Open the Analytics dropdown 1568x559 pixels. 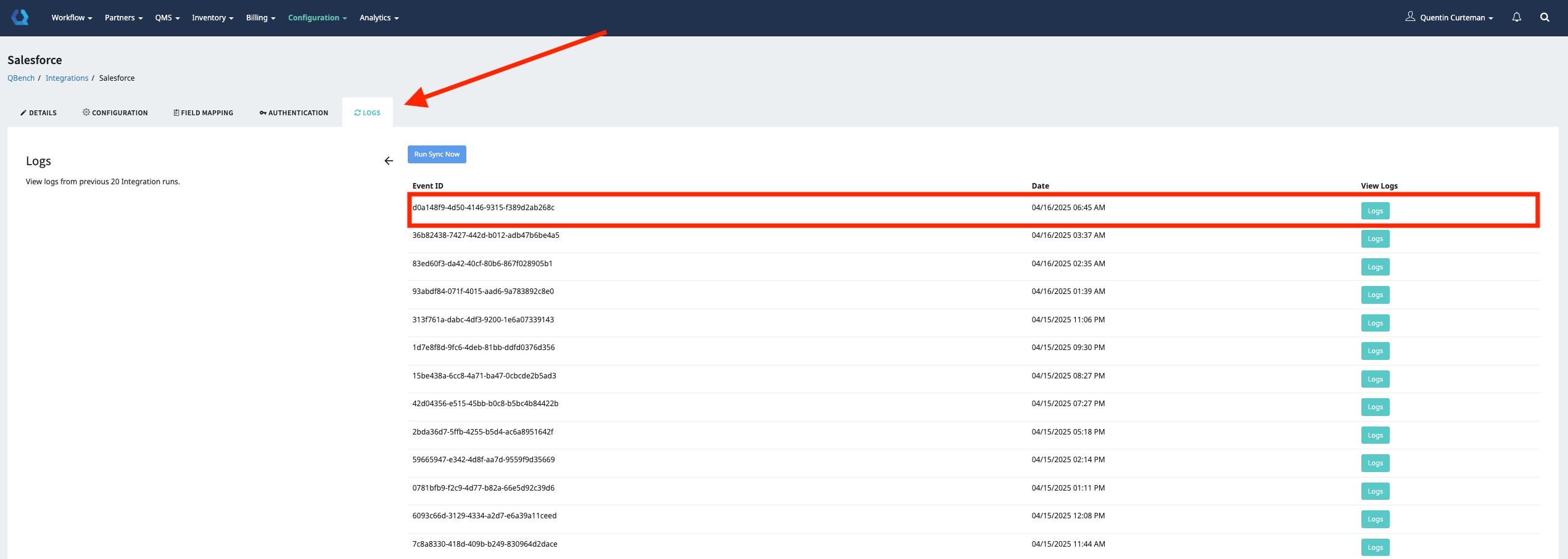pyautogui.click(x=379, y=18)
